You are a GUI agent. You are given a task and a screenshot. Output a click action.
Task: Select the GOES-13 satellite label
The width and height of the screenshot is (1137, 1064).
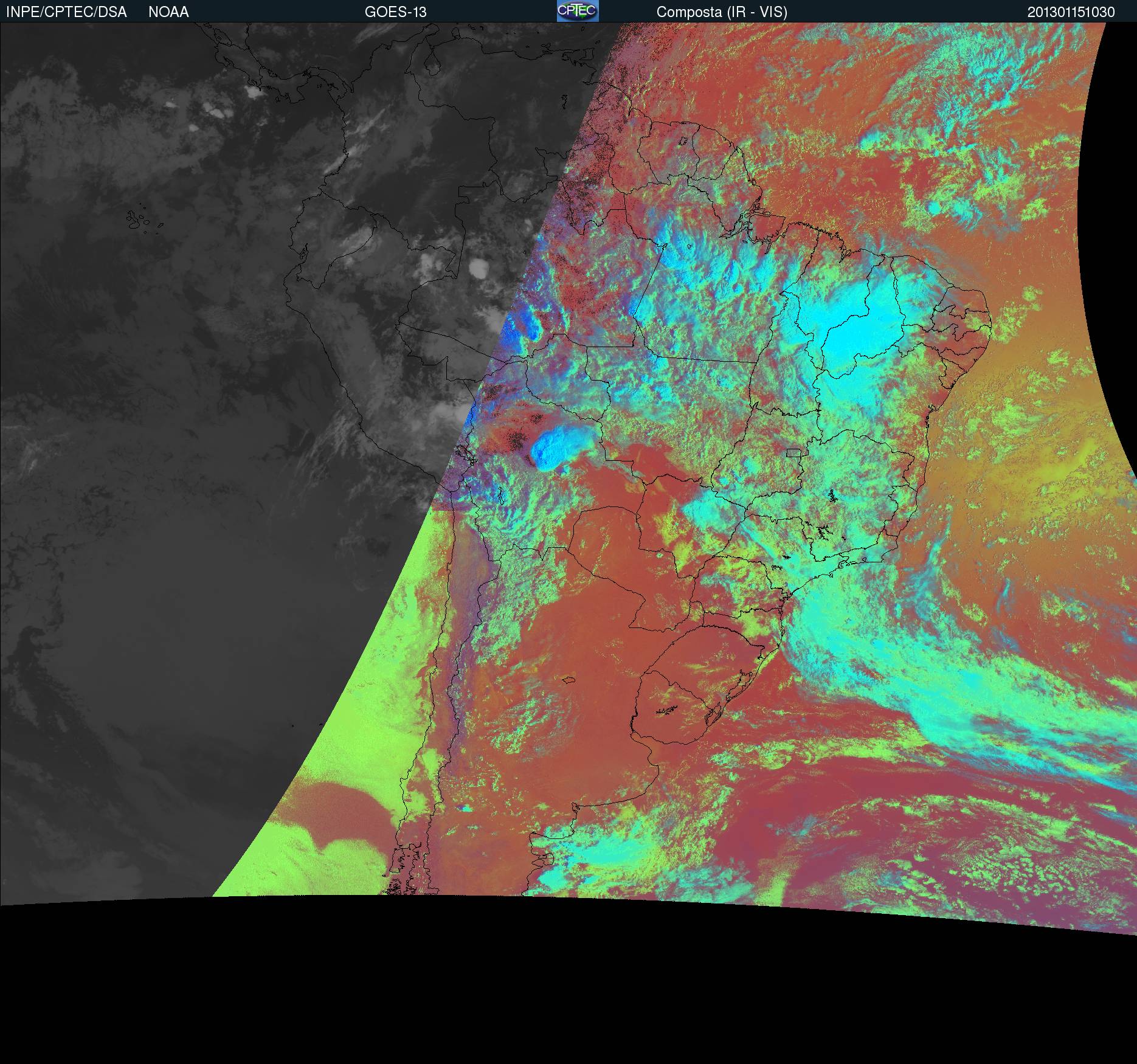point(396,12)
